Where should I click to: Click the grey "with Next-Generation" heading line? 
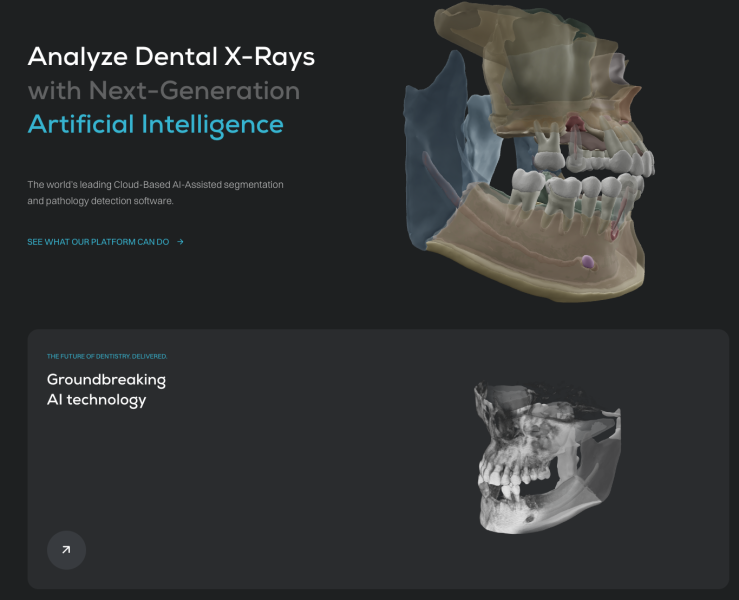(x=163, y=91)
